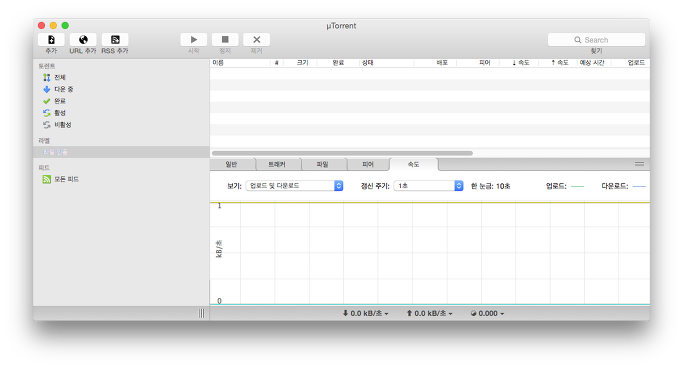Click the Search field in toolbar
The width and height of the screenshot is (683, 368).
[596, 40]
